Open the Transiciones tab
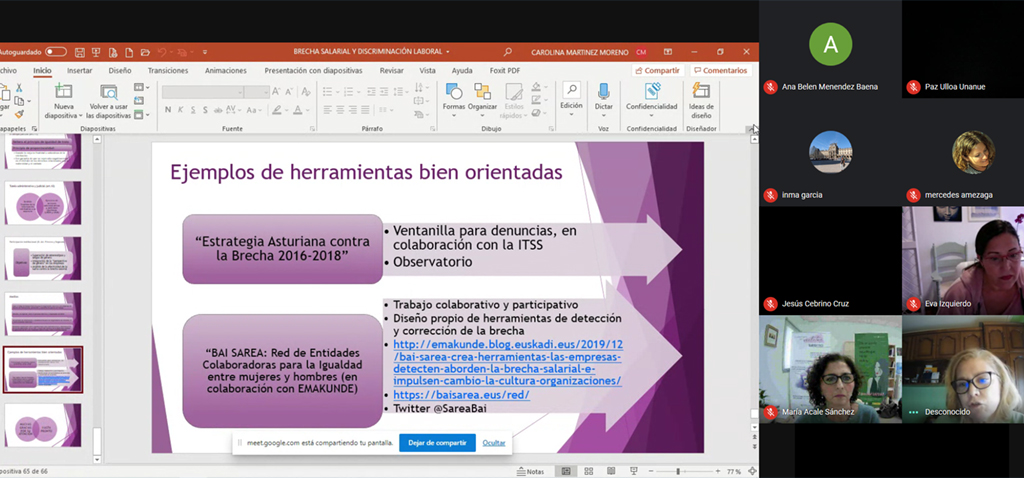 168,70
